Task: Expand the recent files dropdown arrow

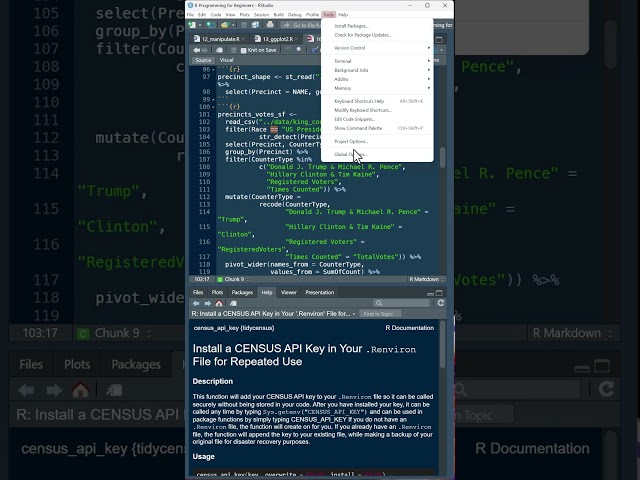Action: coord(233,25)
